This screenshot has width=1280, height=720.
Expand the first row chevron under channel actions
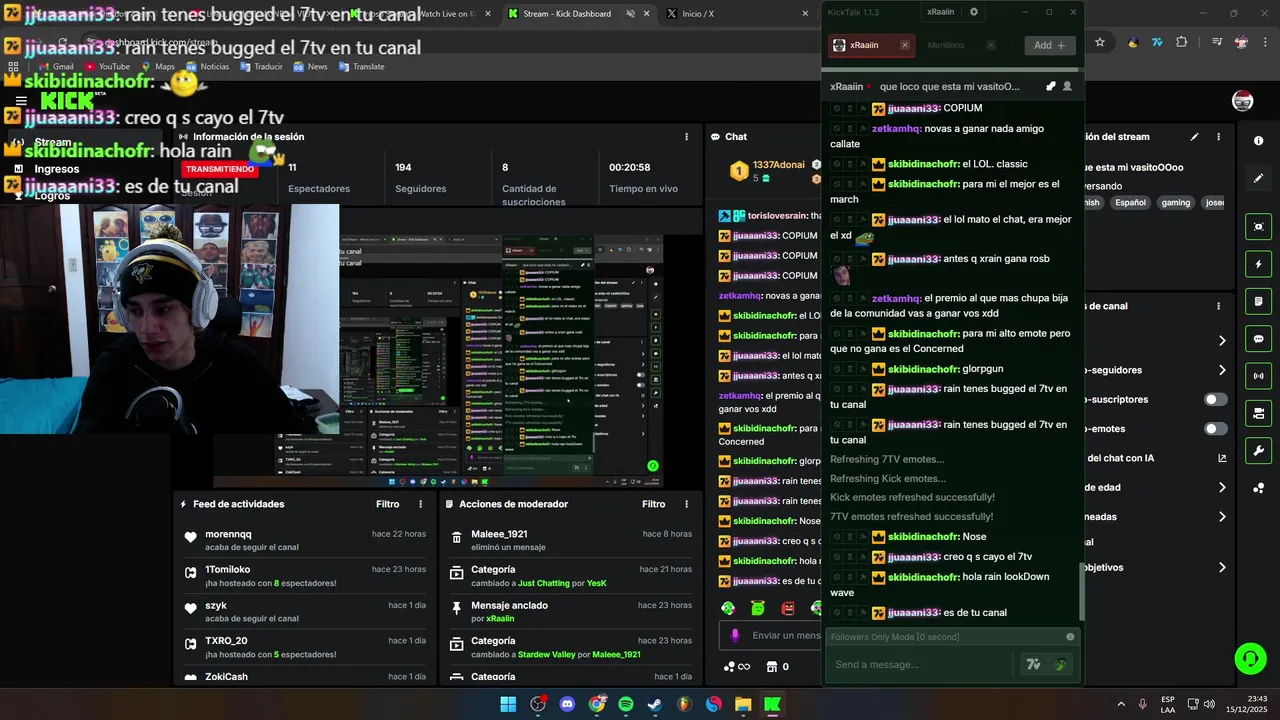1222,341
